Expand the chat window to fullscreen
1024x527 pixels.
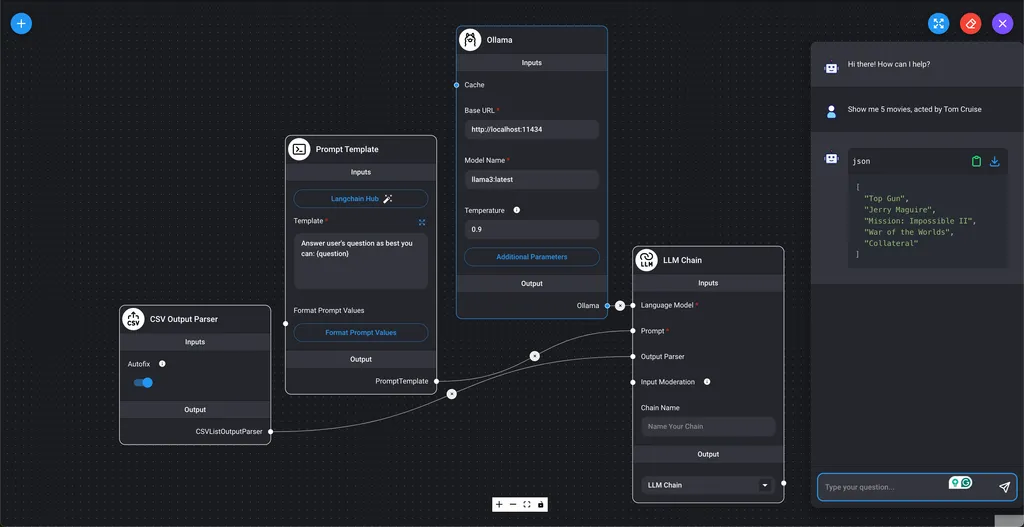point(938,23)
